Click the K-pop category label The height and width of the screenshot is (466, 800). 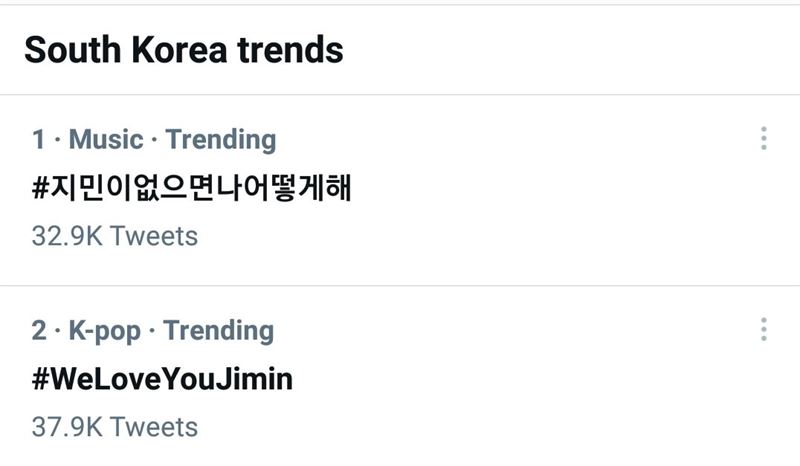pyautogui.click(x=100, y=330)
